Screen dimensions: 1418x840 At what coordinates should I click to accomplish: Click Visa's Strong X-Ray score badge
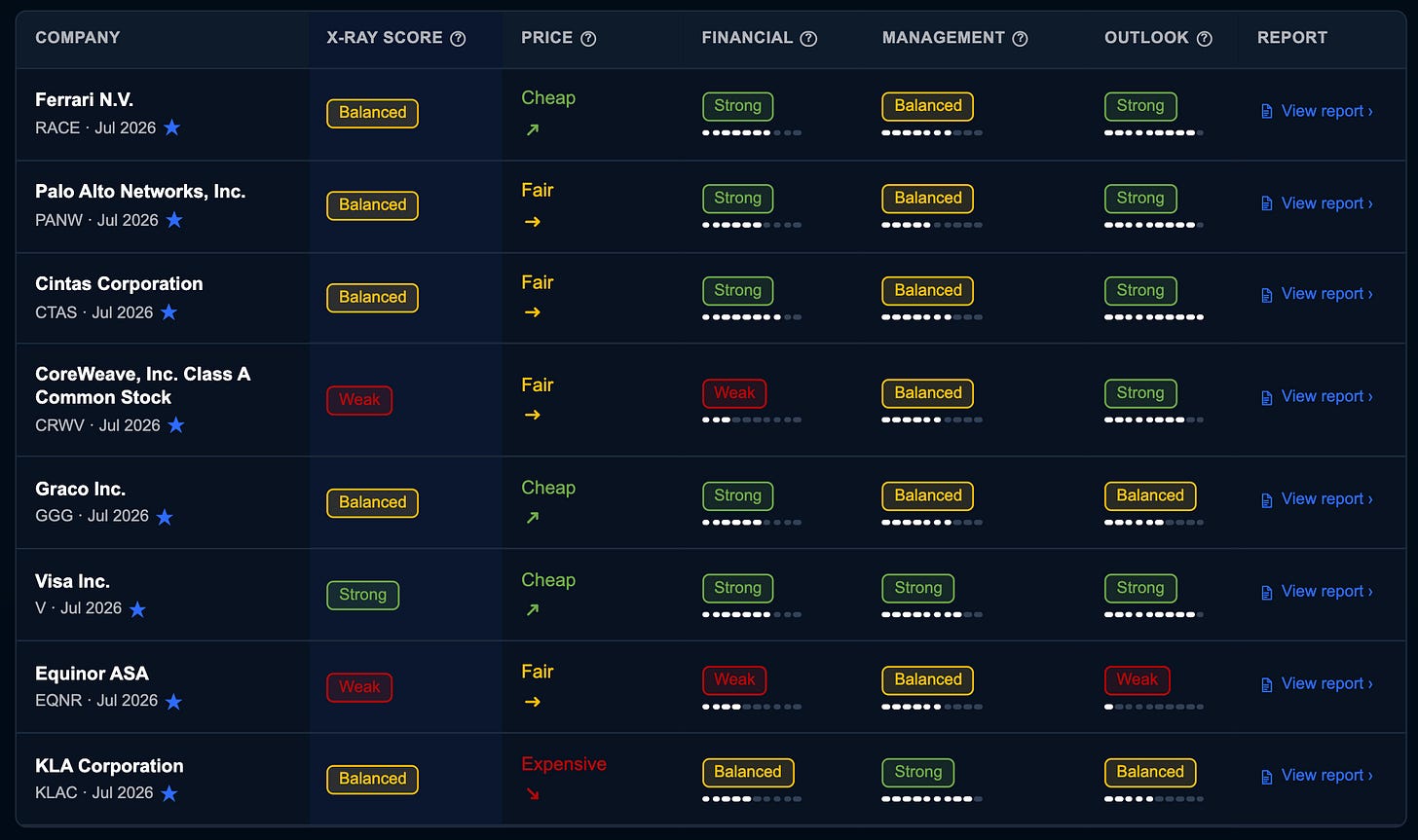point(362,595)
